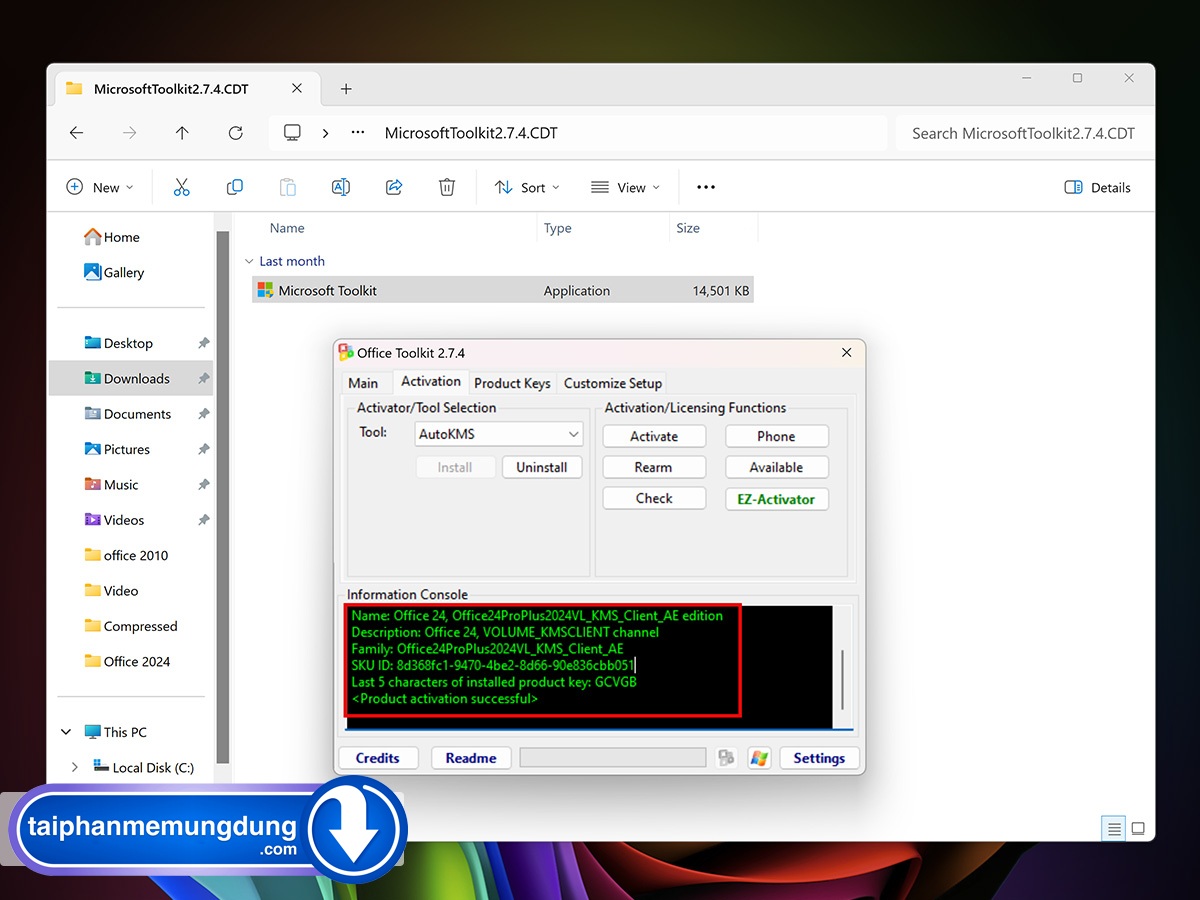Screen dimensions: 1200x900
Task: Open the AutoKMS Tool combo box
Action: (498, 434)
